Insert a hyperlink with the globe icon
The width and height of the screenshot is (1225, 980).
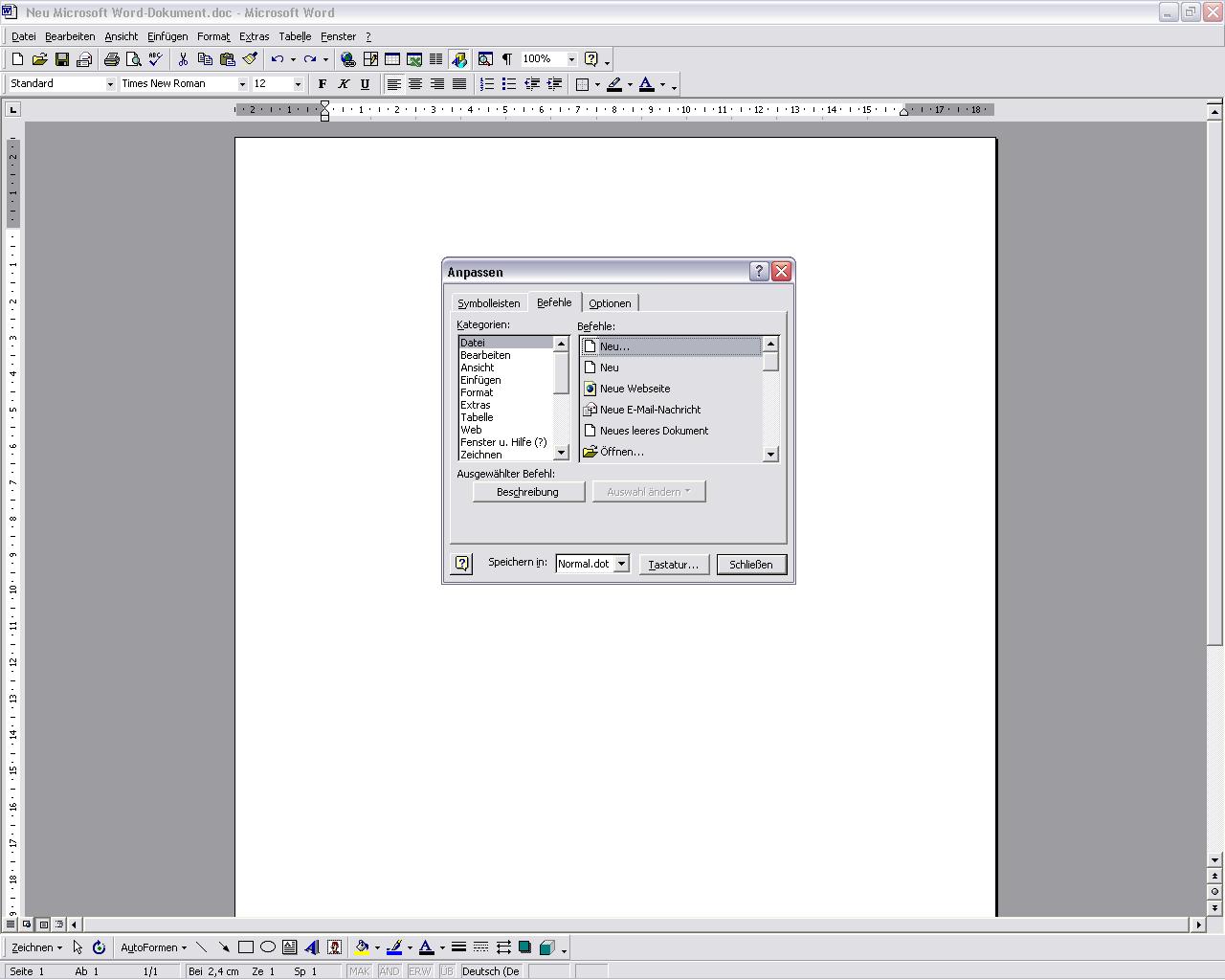pos(348,59)
